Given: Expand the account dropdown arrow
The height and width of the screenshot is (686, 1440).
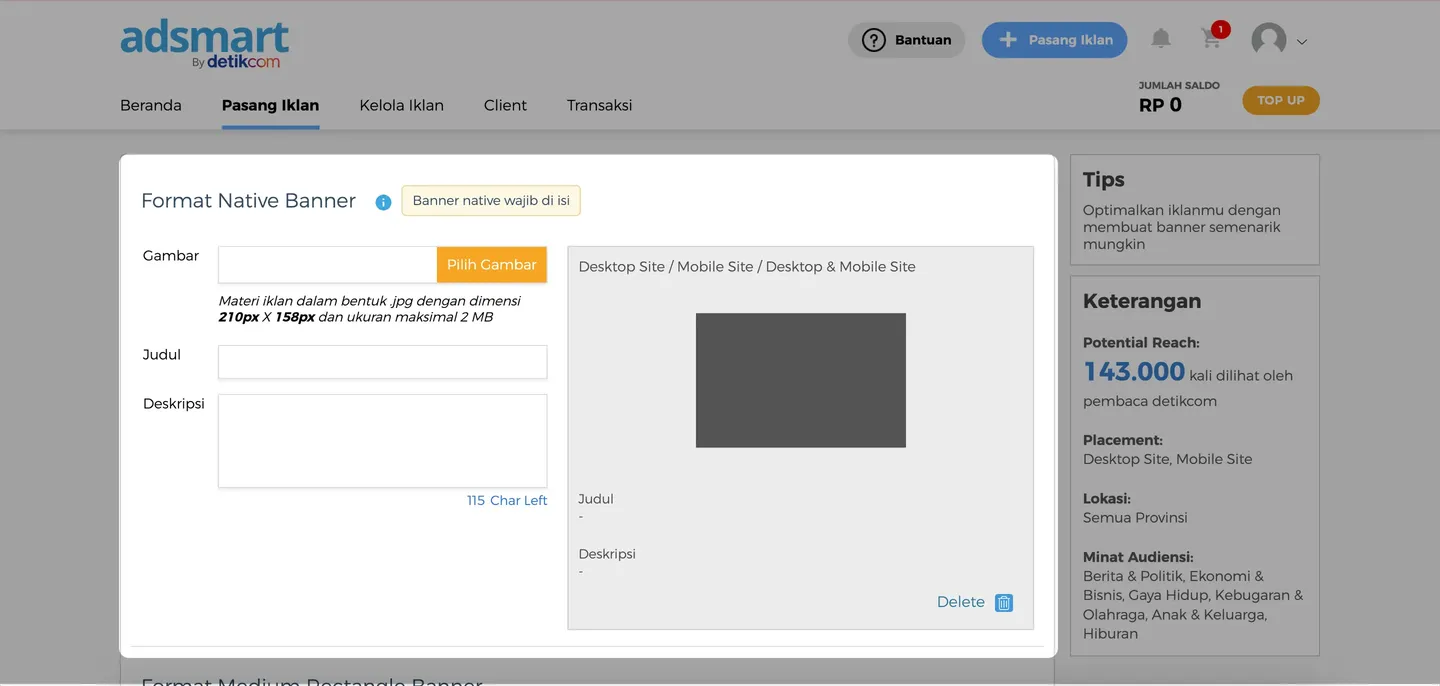Looking at the screenshot, I should [1302, 42].
